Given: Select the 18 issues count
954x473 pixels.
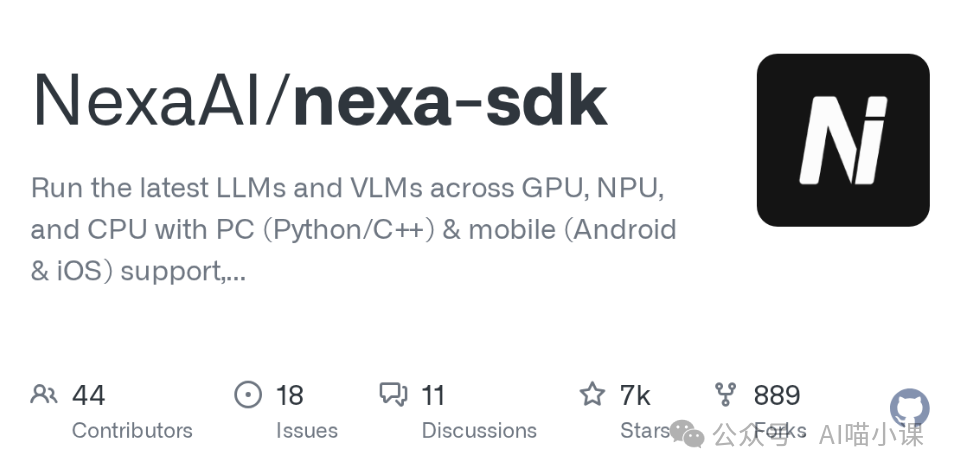Looking at the screenshot, I should coord(289,395).
